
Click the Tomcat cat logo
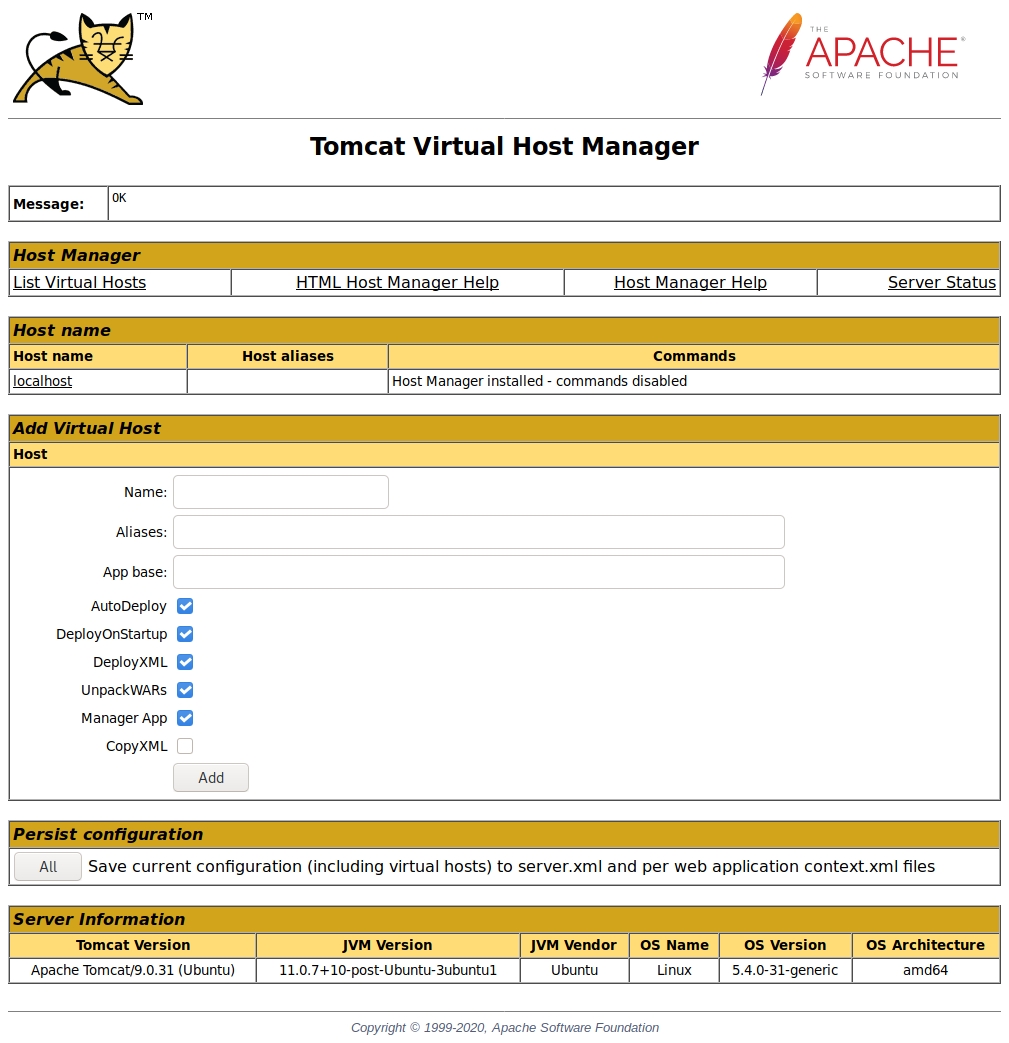78,58
